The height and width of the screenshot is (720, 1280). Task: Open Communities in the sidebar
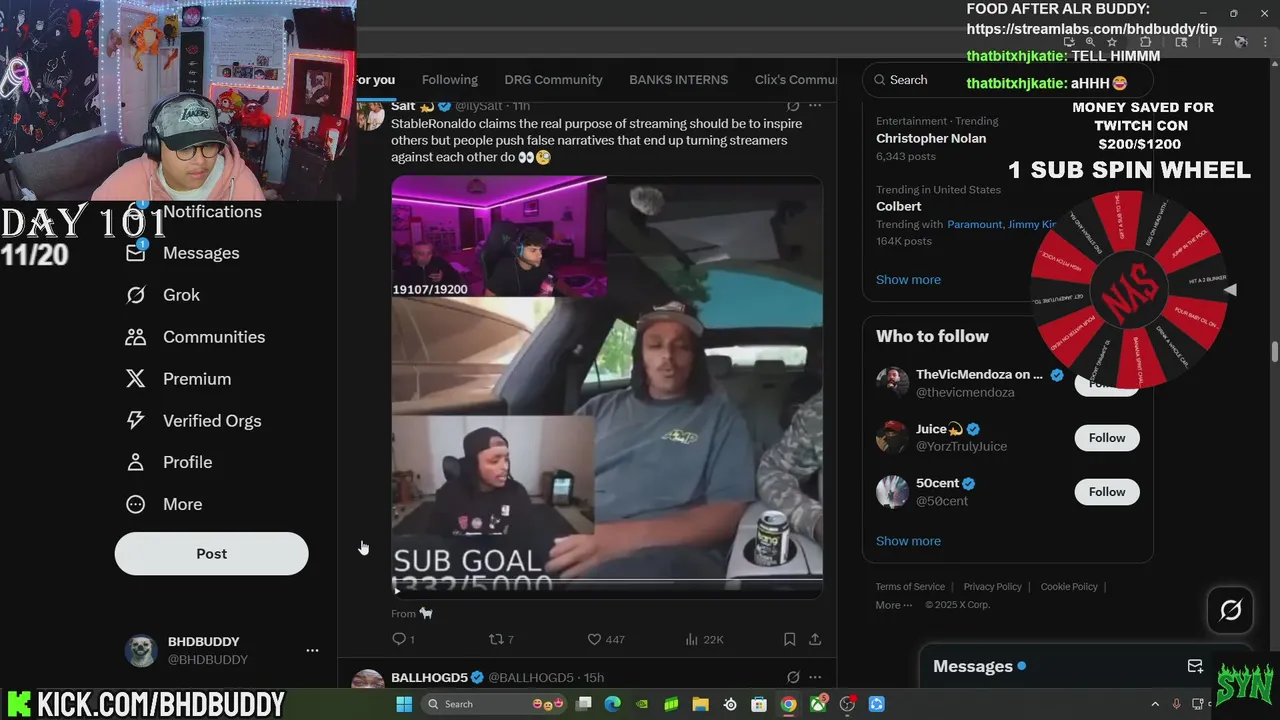click(x=195, y=337)
